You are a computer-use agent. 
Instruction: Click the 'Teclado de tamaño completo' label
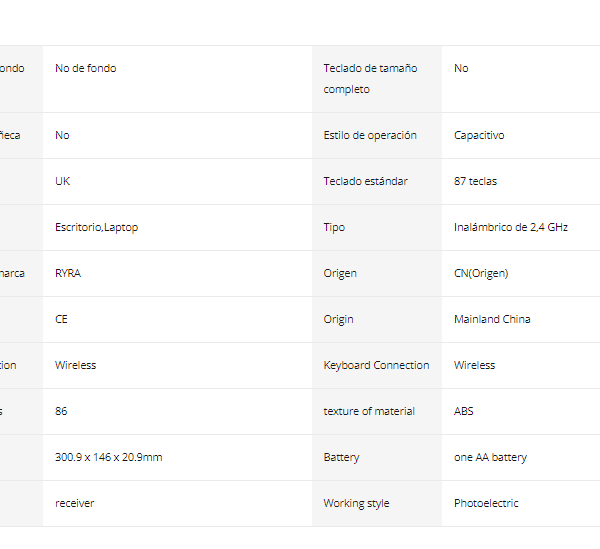coord(370,79)
